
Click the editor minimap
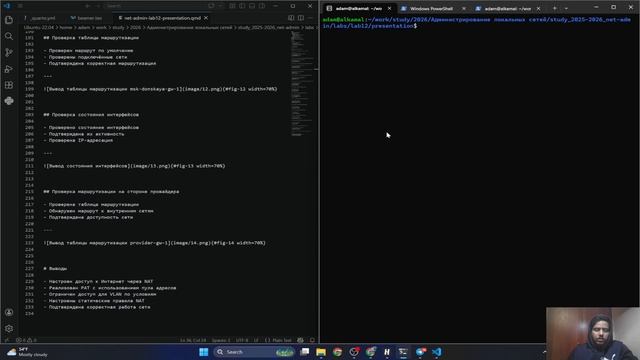[x=302, y=84]
